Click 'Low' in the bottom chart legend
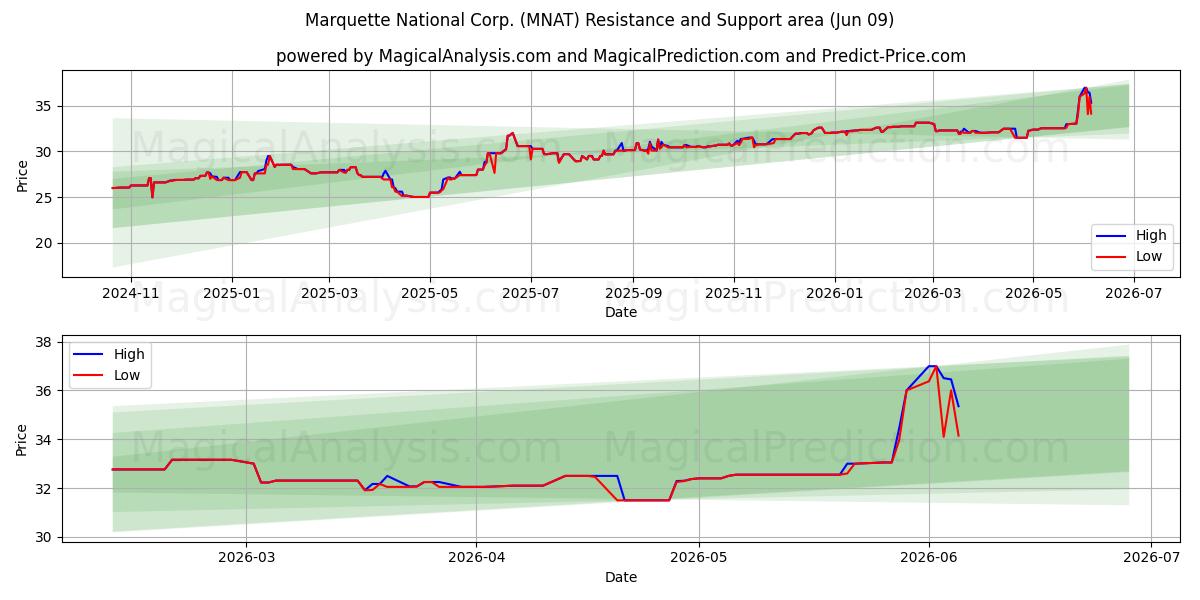Viewport: 1200px width, 600px height. (x=127, y=375)
